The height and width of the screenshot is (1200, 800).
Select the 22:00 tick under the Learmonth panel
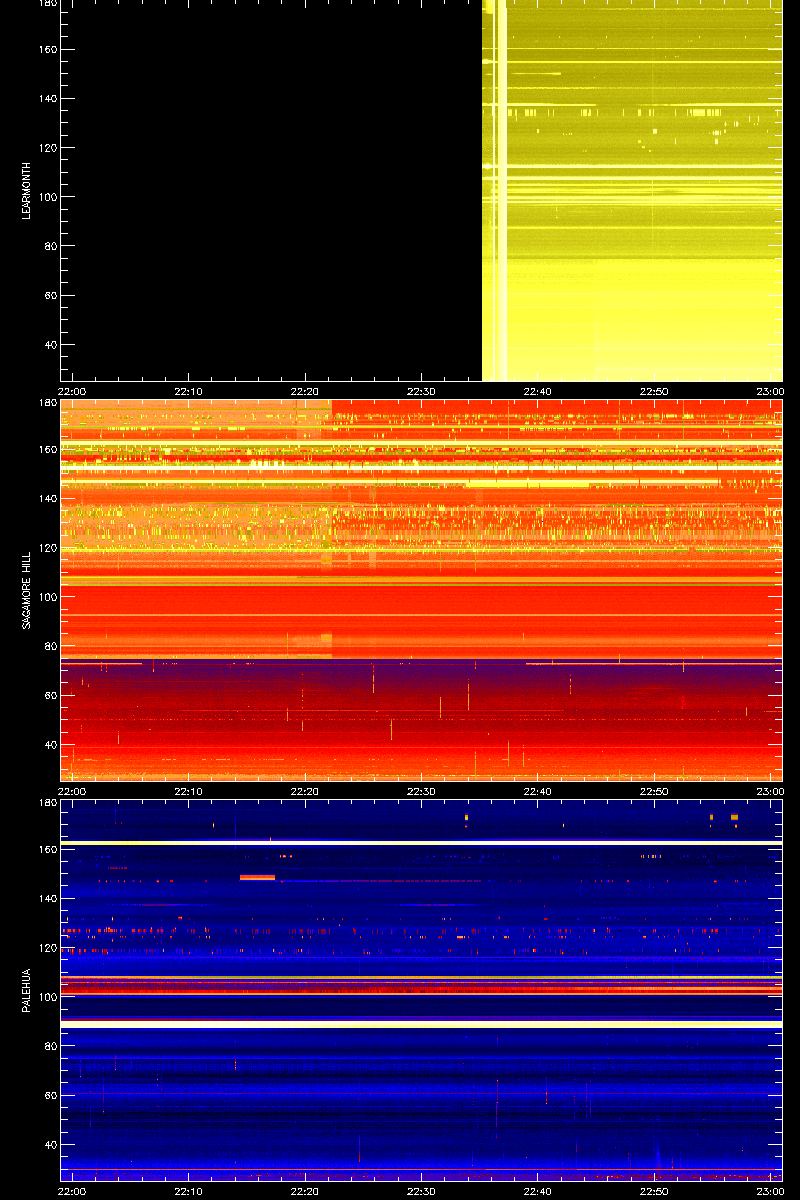click(x=72, y=391)
